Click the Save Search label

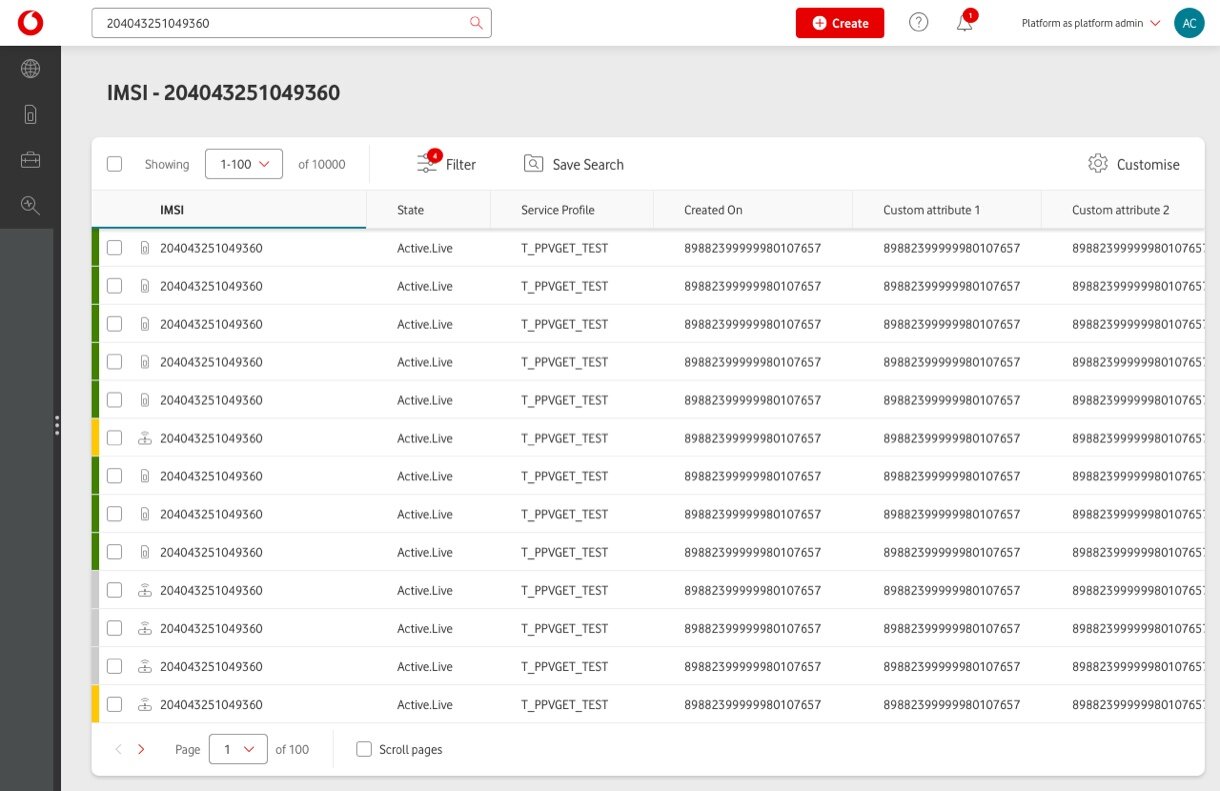(x=588, y=165)
